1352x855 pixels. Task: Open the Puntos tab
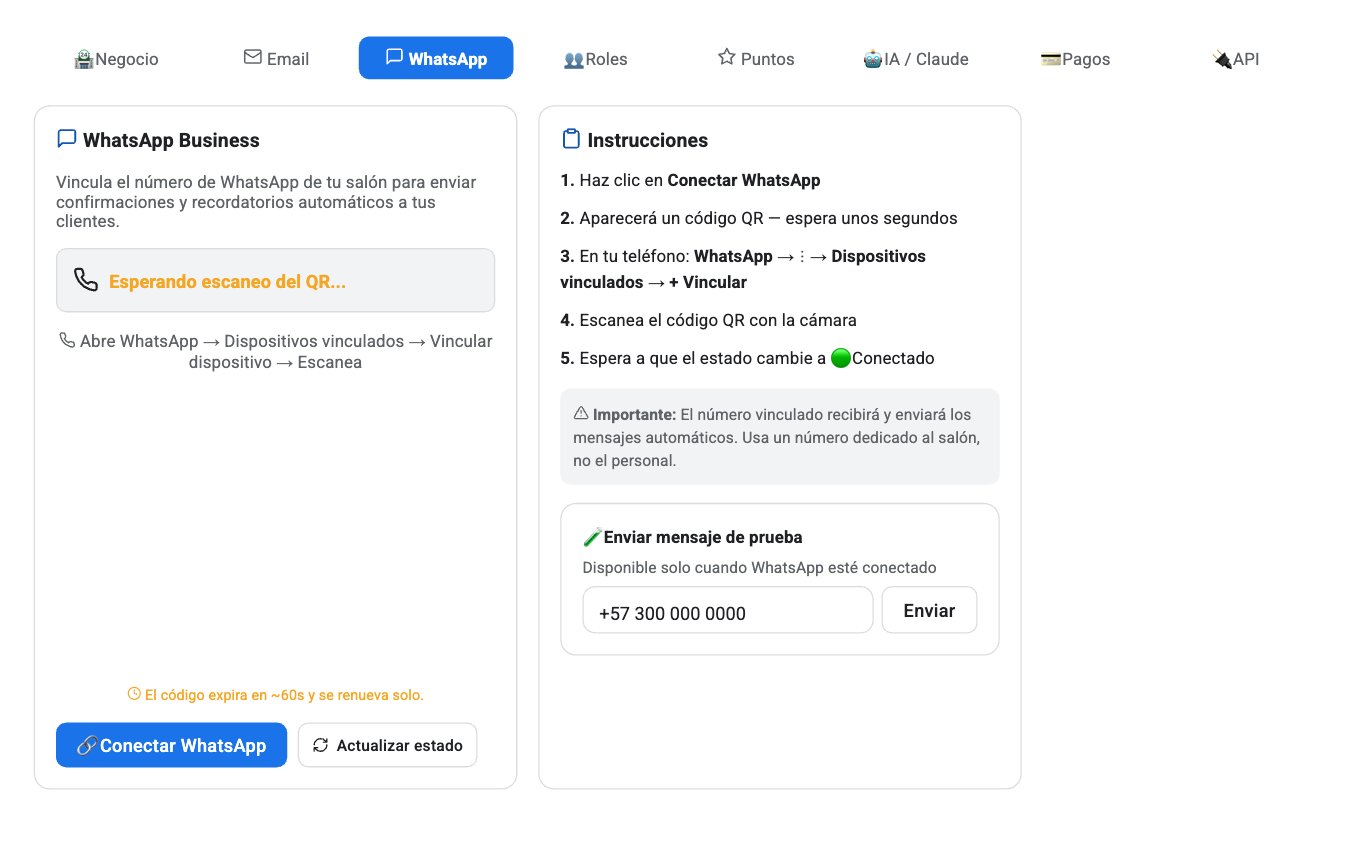[x=756, y=59]
